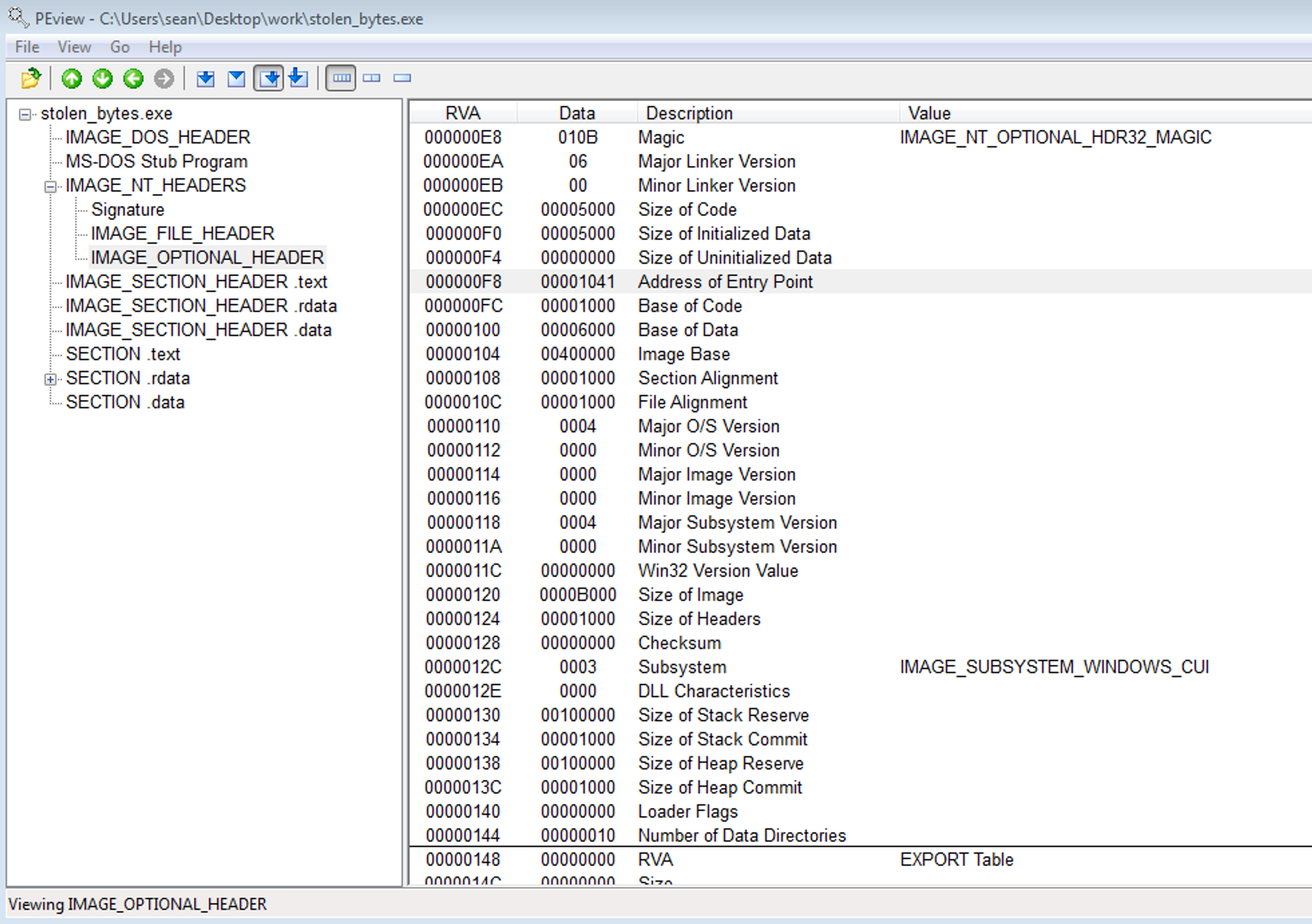
Task: Expand the SECTION .rdata node
Action: coord(50,379)
